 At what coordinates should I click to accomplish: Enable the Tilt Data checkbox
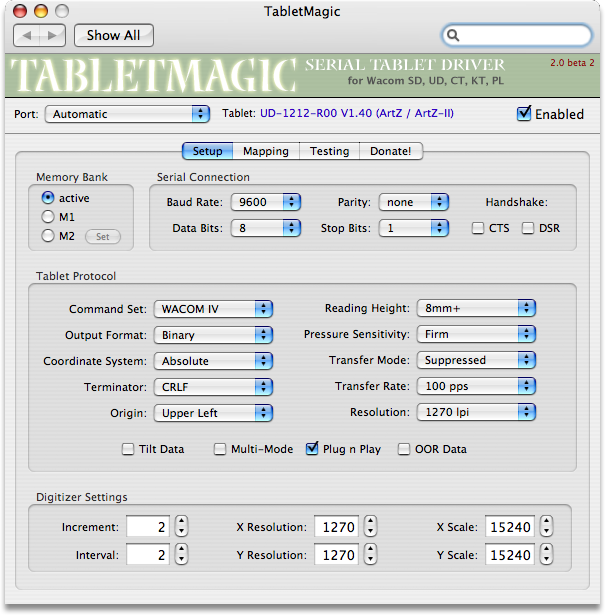pyautogui.click(x=128, y=449)
